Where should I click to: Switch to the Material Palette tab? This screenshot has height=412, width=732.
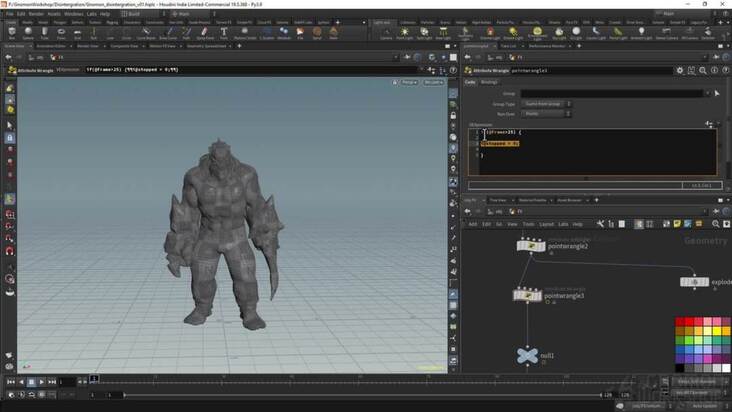tap(533, 200)
